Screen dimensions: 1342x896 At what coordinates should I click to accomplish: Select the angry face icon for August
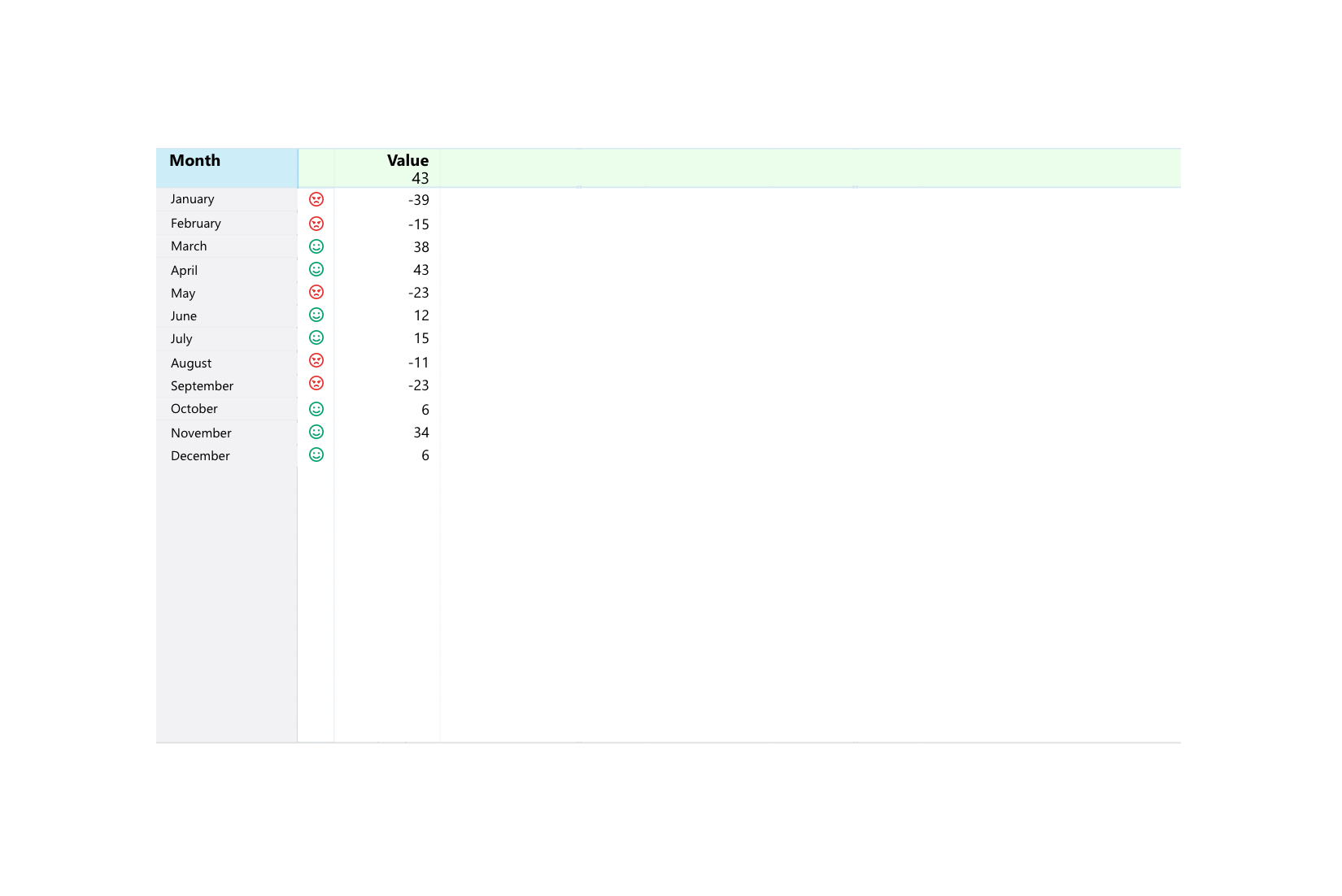[x=316, y=360]
